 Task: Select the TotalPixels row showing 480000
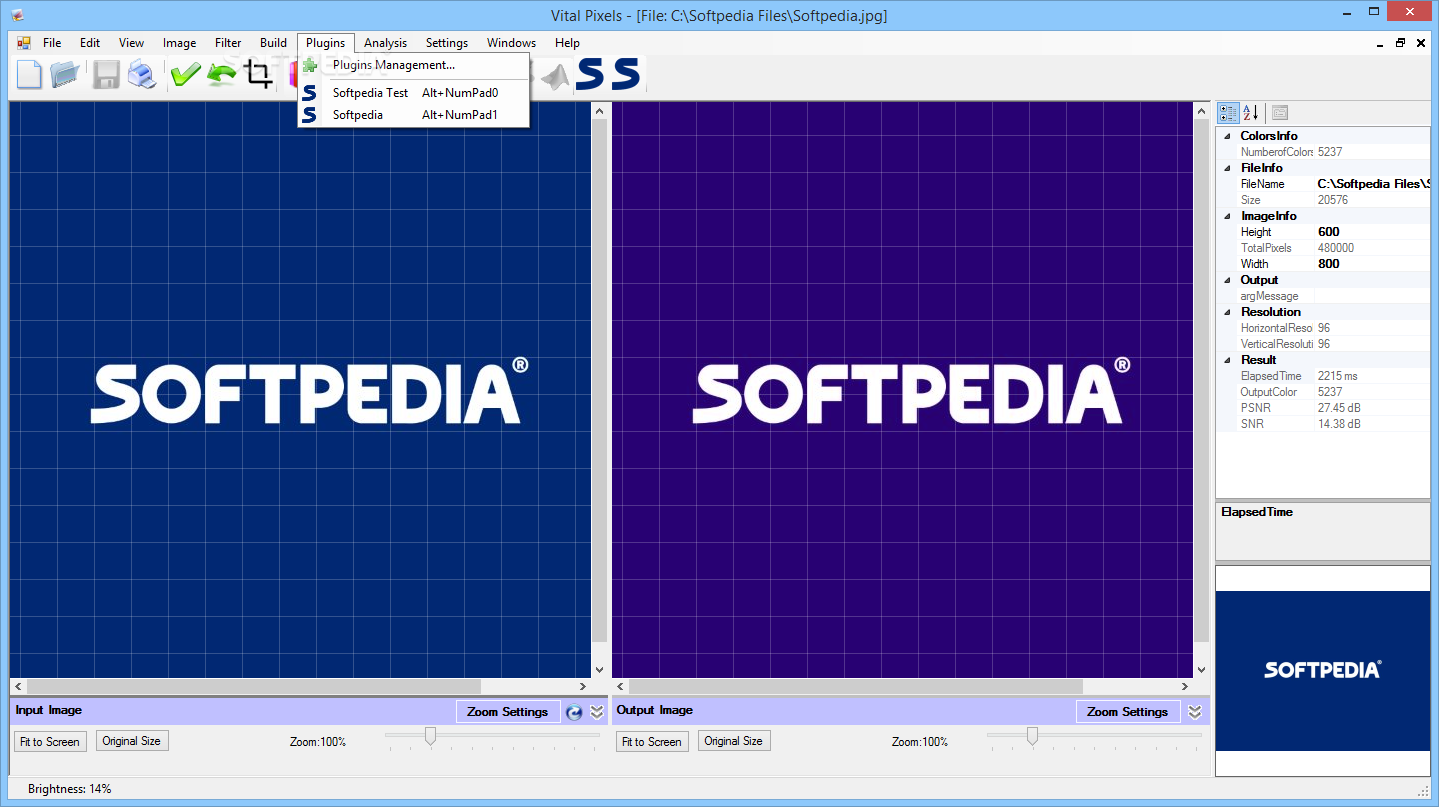[x=1323, y=248]
